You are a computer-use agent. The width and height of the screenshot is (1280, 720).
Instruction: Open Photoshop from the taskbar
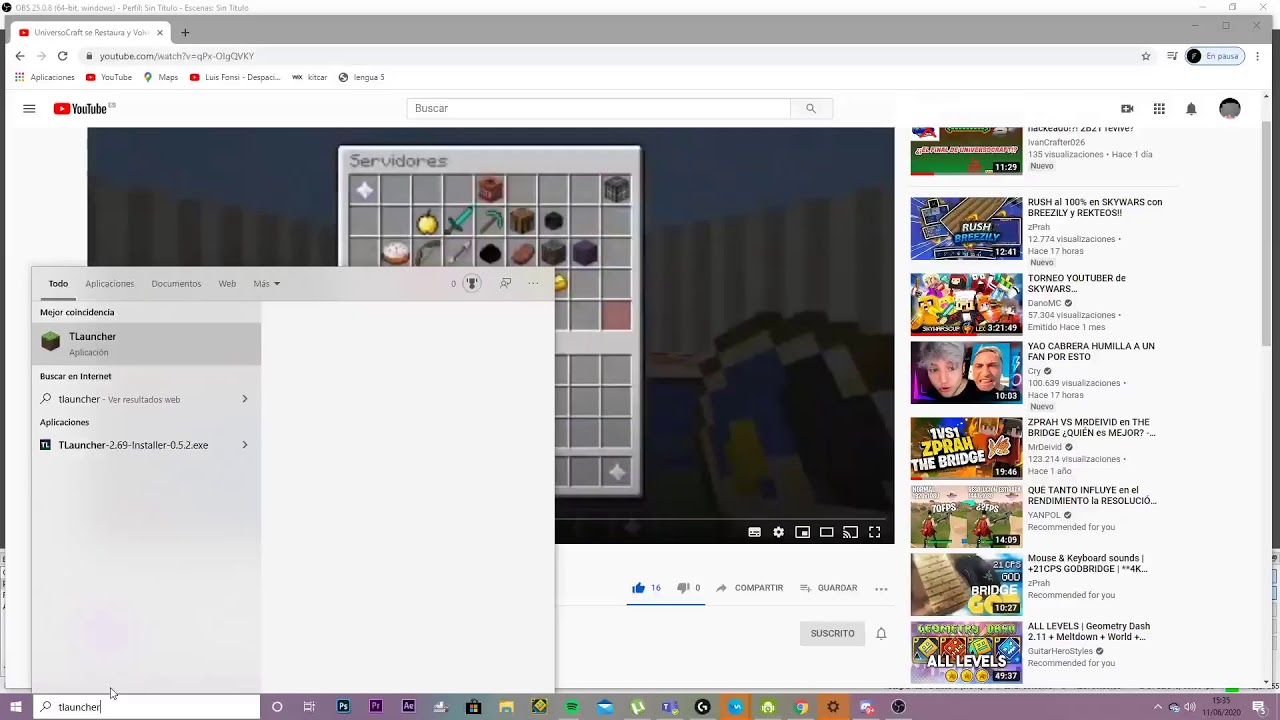pyautogui.click(x=343, y=707)
